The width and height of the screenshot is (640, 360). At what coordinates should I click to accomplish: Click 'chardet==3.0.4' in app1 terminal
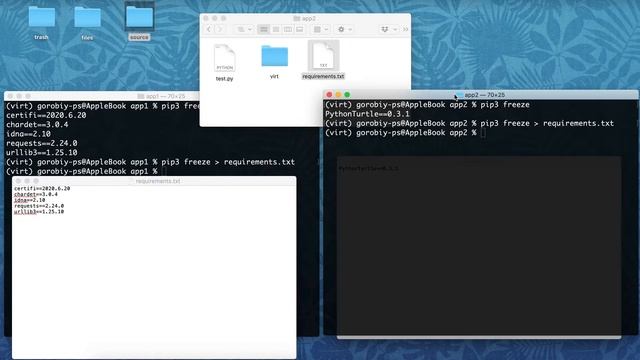click(x=37, y=124)
